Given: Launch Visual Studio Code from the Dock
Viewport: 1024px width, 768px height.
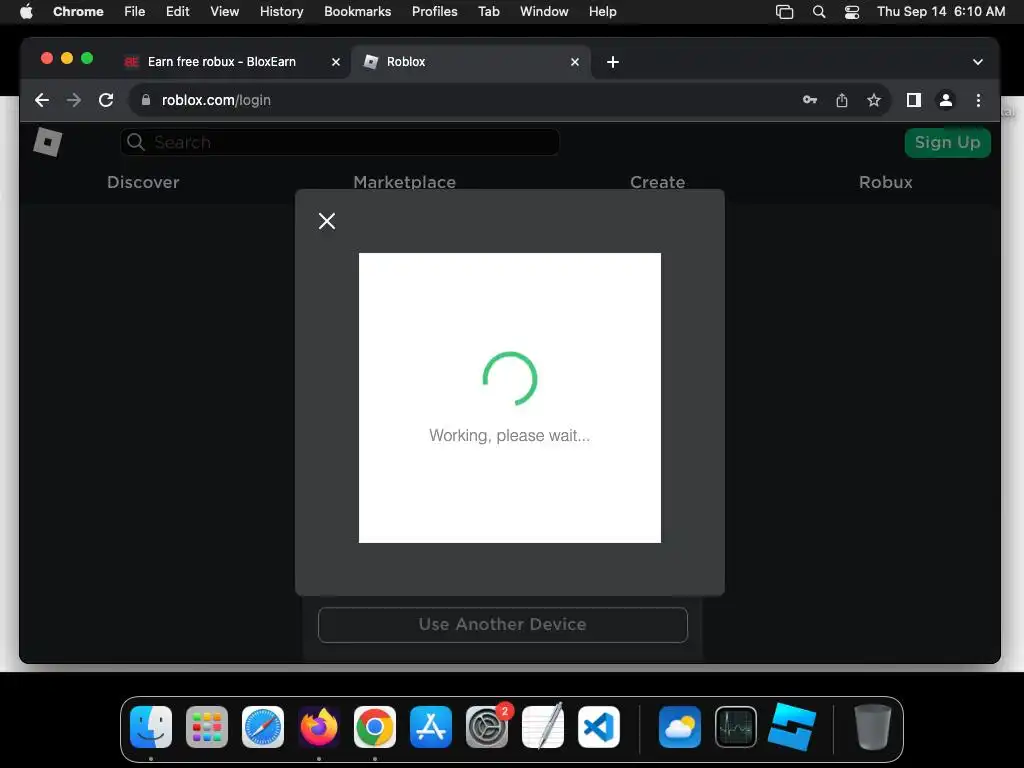Looking at the screenshot, I should tap(599, 727).
